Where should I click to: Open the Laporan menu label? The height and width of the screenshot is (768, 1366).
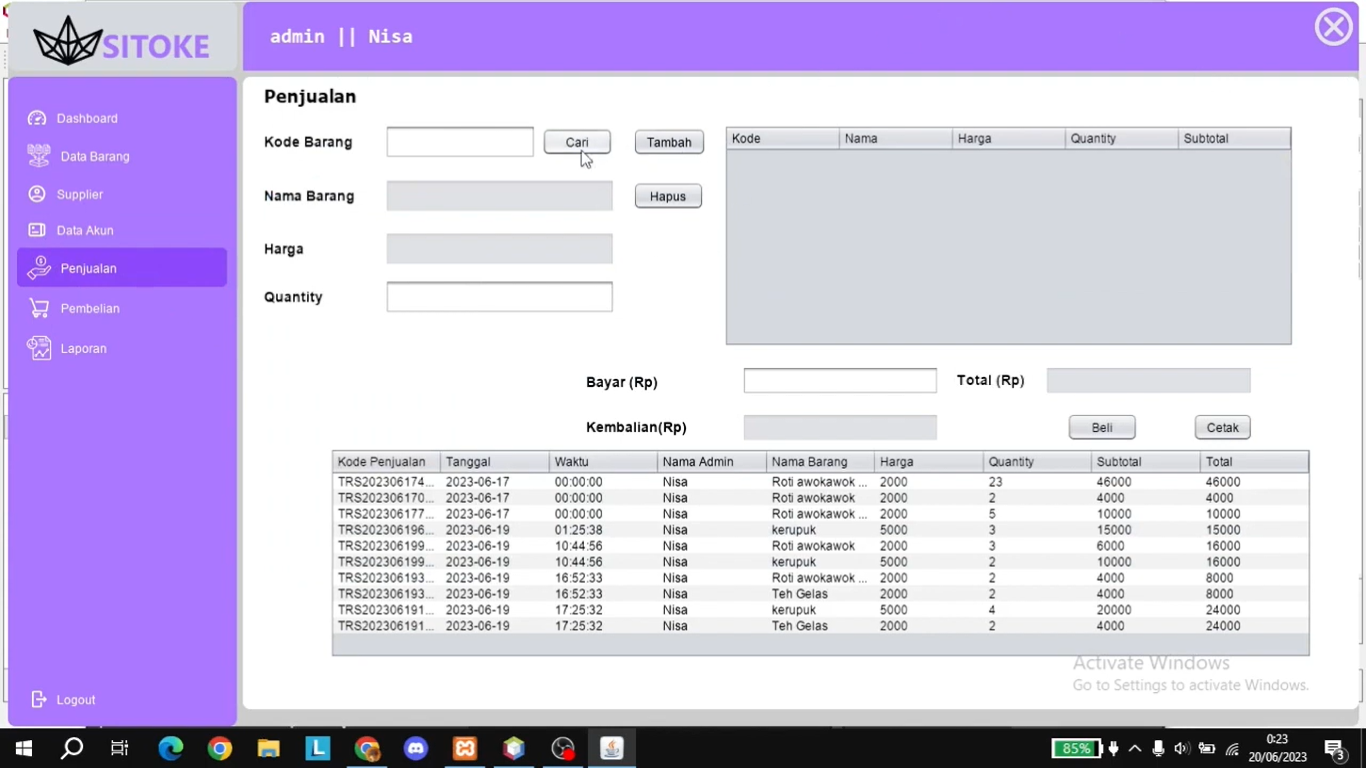(x=83, y=348)
